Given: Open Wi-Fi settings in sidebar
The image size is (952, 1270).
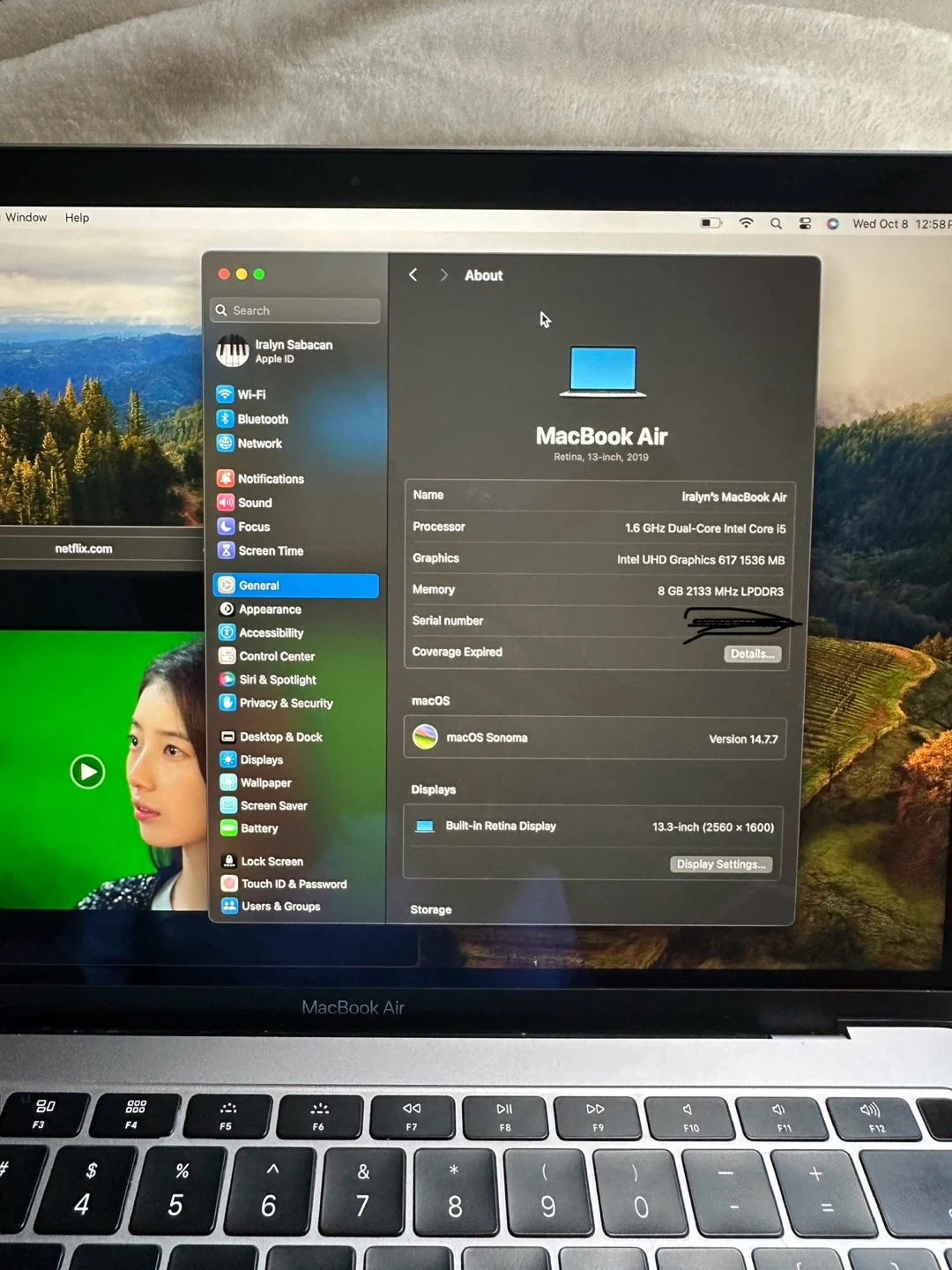Looking at the screenshot, I should coord(250,394).
